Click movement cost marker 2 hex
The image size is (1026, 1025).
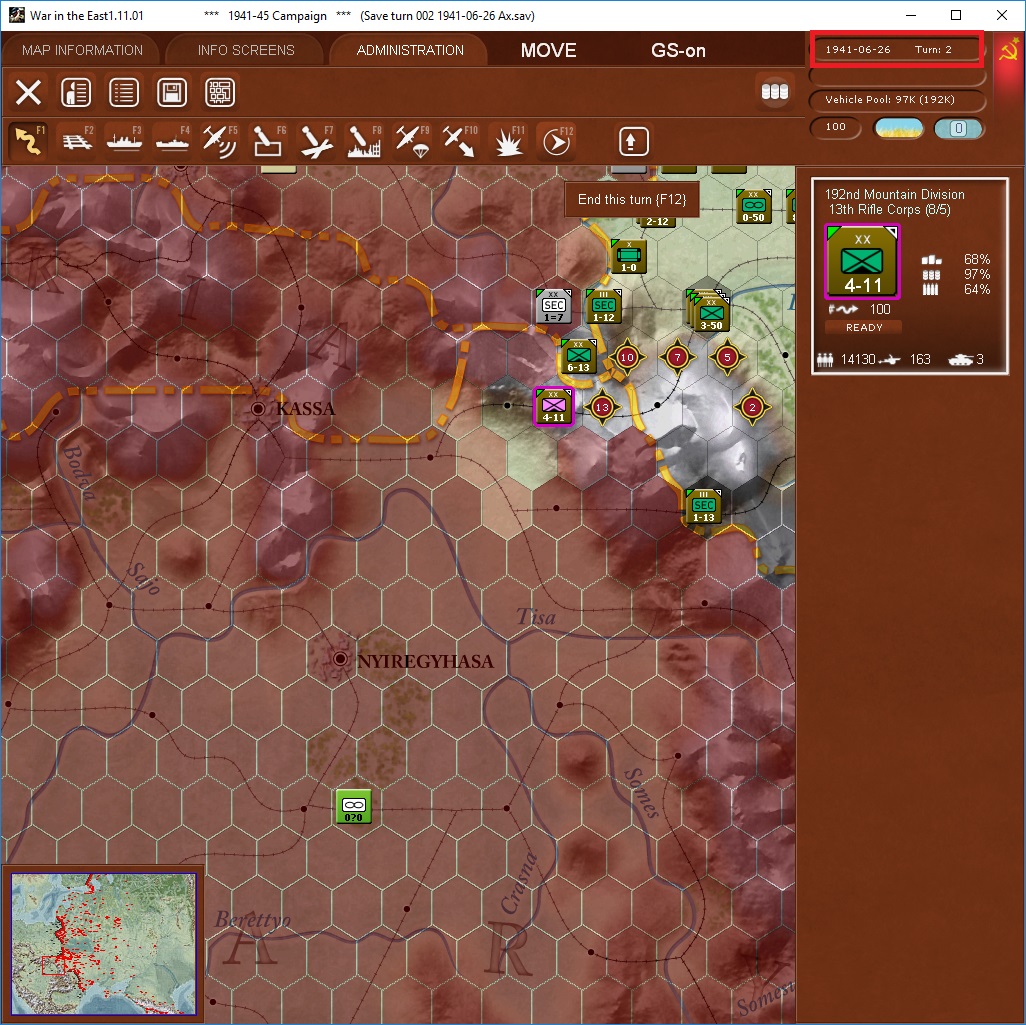pos(752,407)
